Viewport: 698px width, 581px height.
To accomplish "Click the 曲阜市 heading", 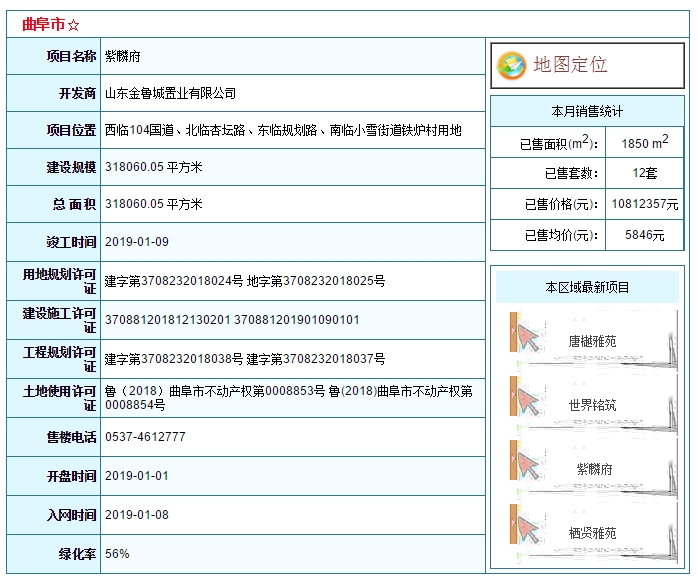I will (44, 24).
